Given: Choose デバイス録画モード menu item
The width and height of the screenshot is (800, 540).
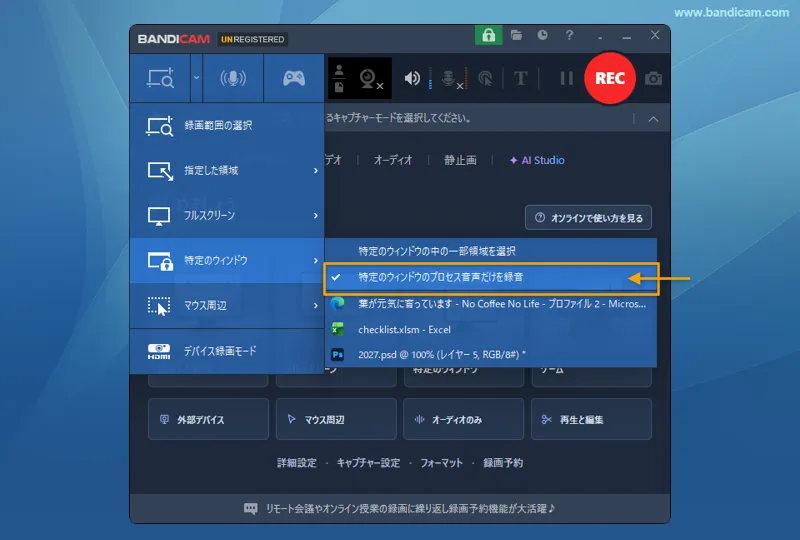Looking at the screenshot, I should [227, 351].
